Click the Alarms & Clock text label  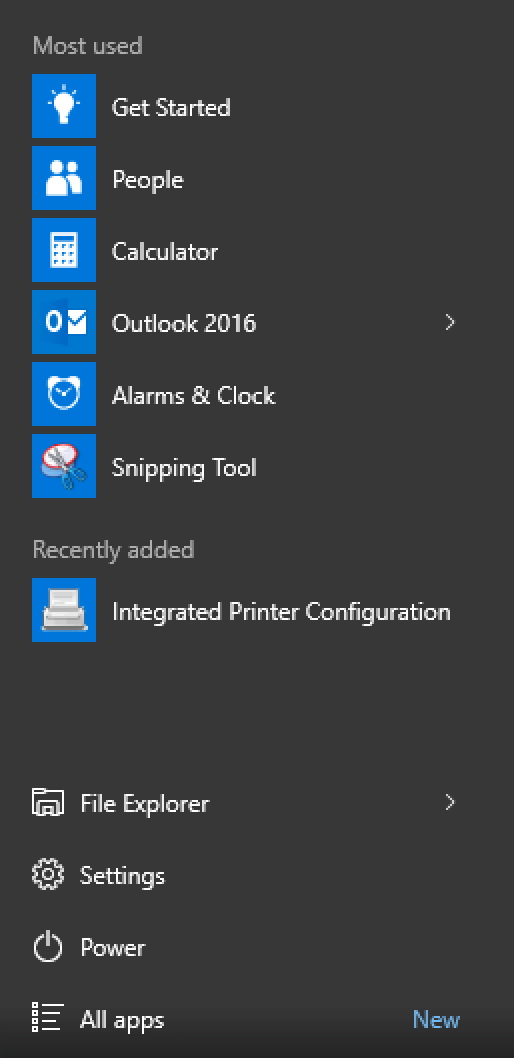[194, 395]
